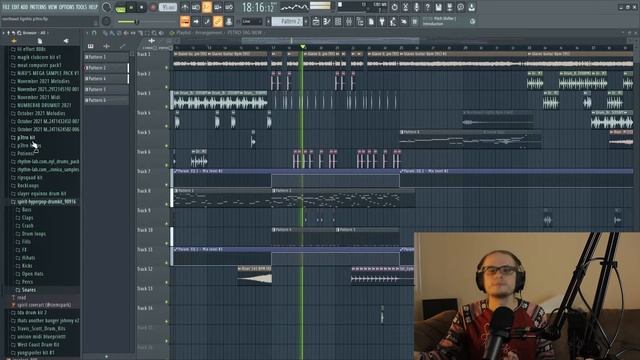Click the master pitch knob
The image size is (640, 360).
click(106, 21)
